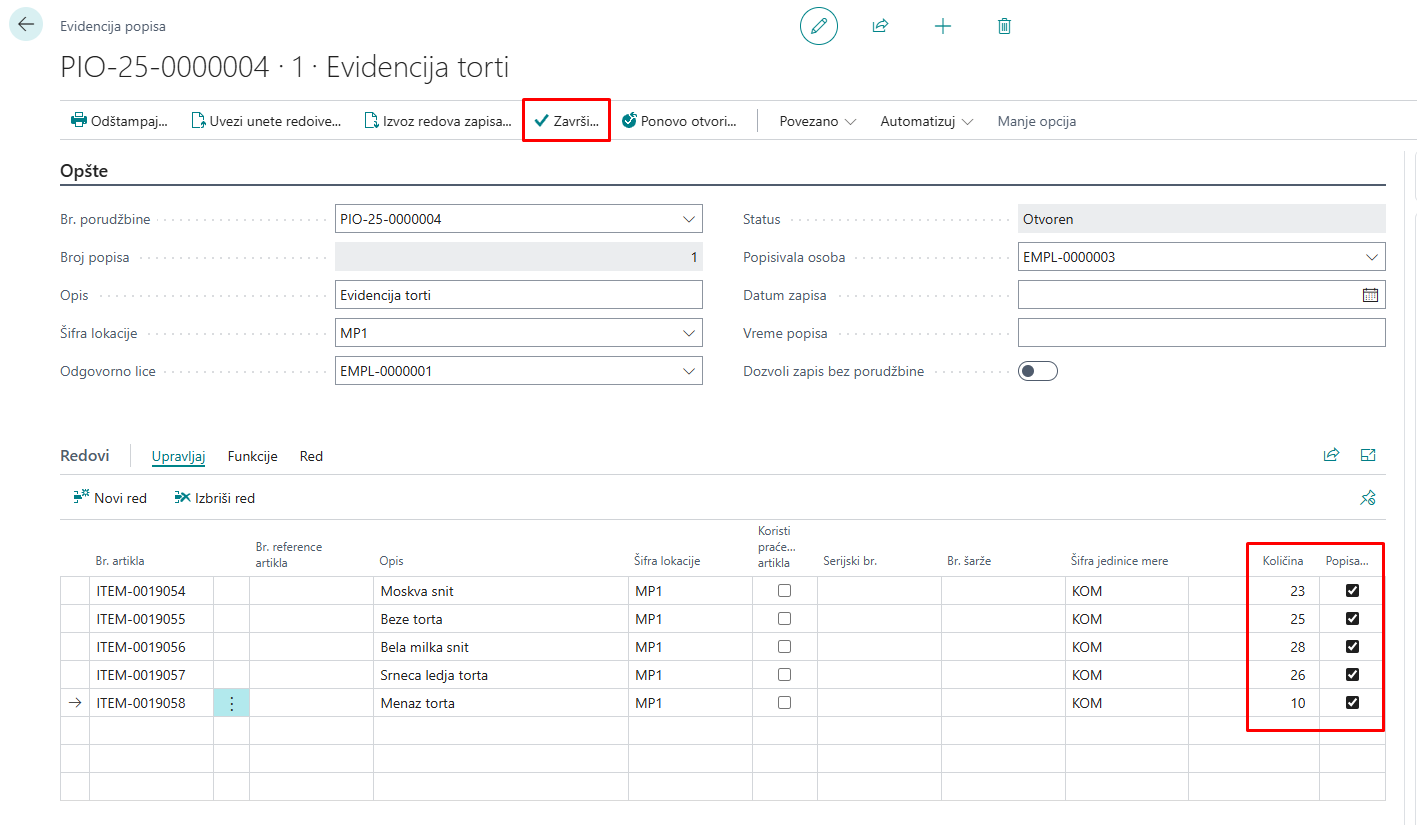Open the Red tab in Redovi
The image size is (1417, 825).
pos(311,456)
